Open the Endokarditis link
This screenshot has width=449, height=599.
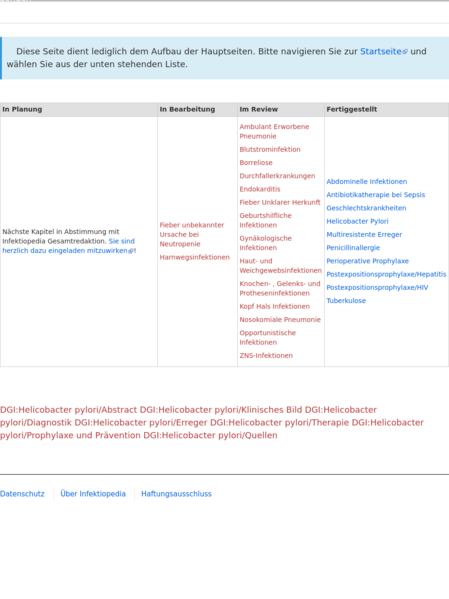coord(260,189)
